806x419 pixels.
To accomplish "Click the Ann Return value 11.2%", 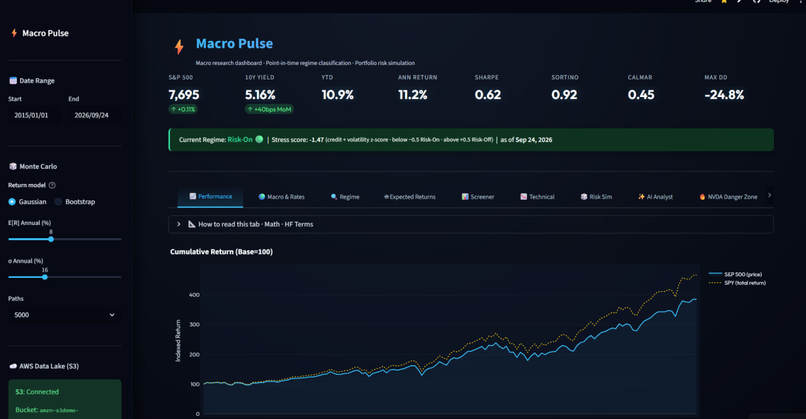I will coord(413,95).
